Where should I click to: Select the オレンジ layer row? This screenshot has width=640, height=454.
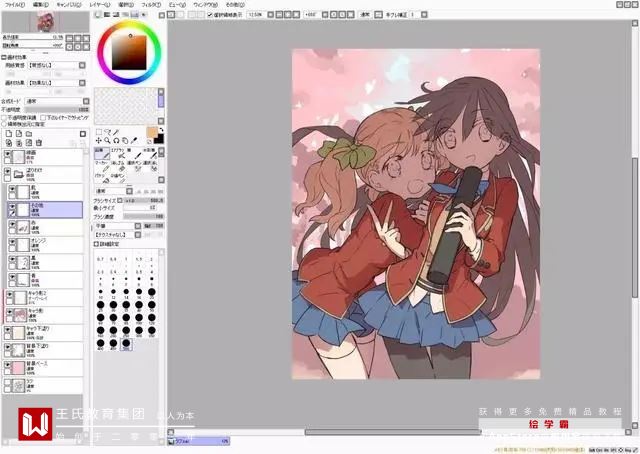(x=45, y=245)
